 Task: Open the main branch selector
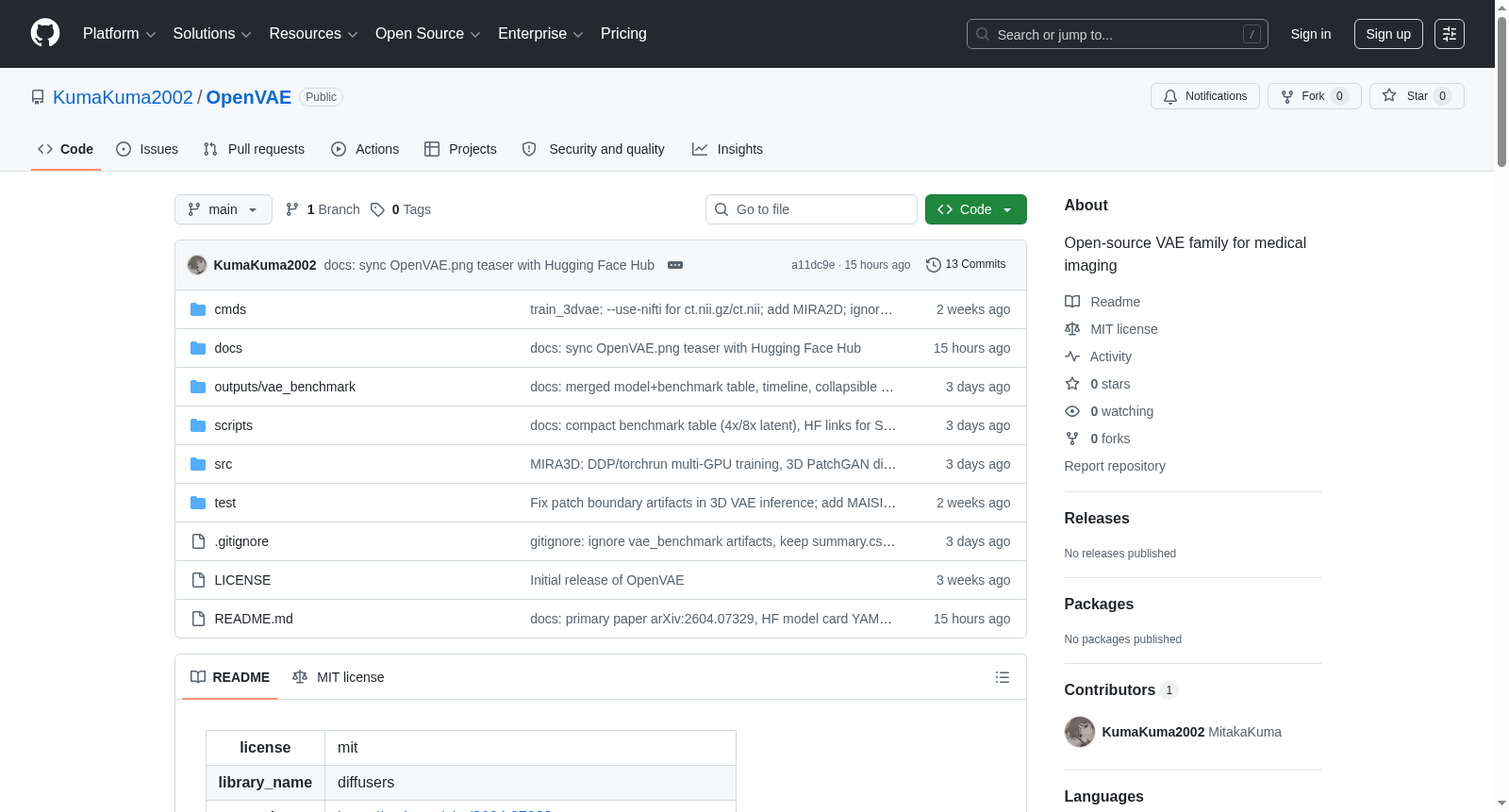pos(224,209)
